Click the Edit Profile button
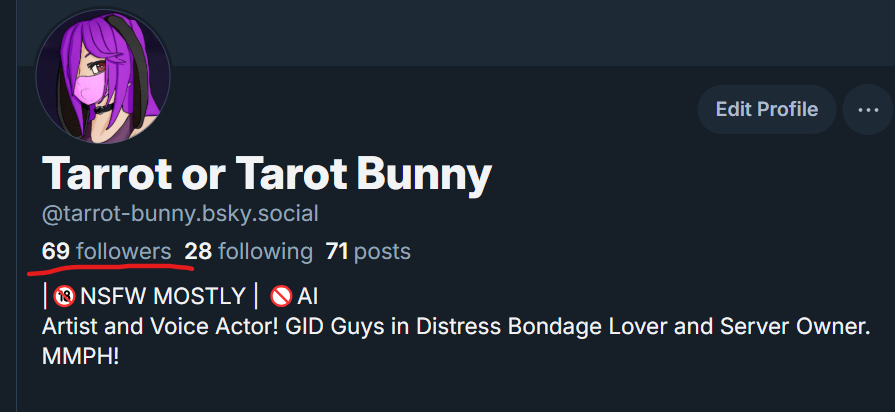 point(767,110)
